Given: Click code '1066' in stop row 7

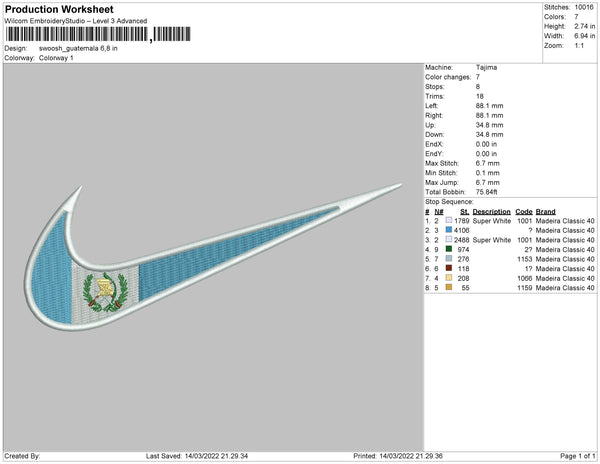Looking at the screenshot, I should pyautogui.click(x=525, y=278).
